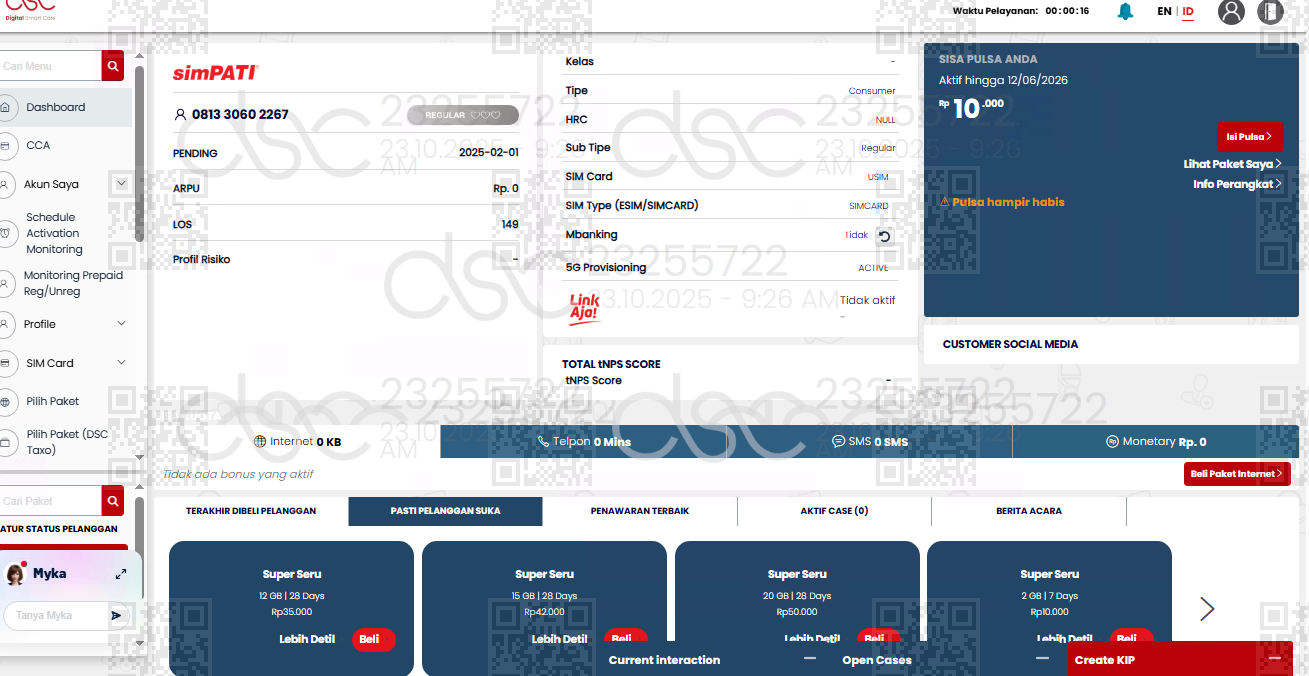Screen dimensions: 1309x676
Task: Open the PENAWARAN TERBAIK tab
Action: point(640,511)
